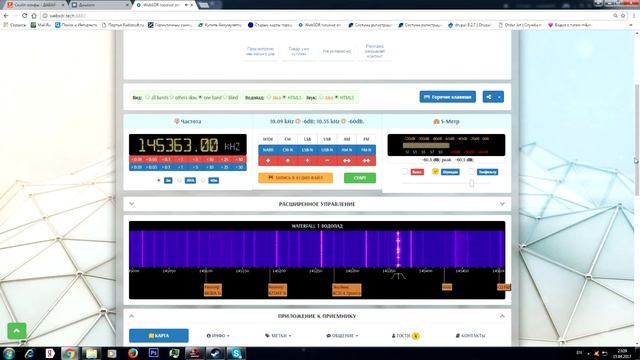
Task: Click info icon after 10.55 kHz
Action: [344, 121]
